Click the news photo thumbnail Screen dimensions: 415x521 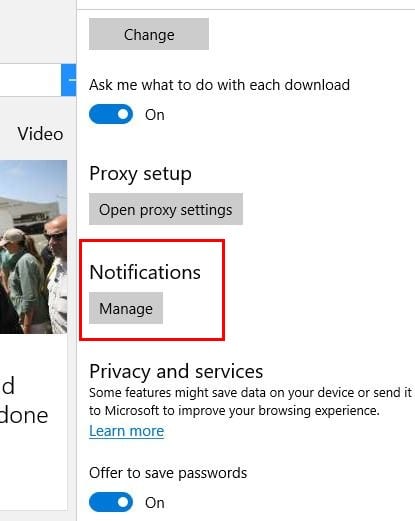coord(33,247)
